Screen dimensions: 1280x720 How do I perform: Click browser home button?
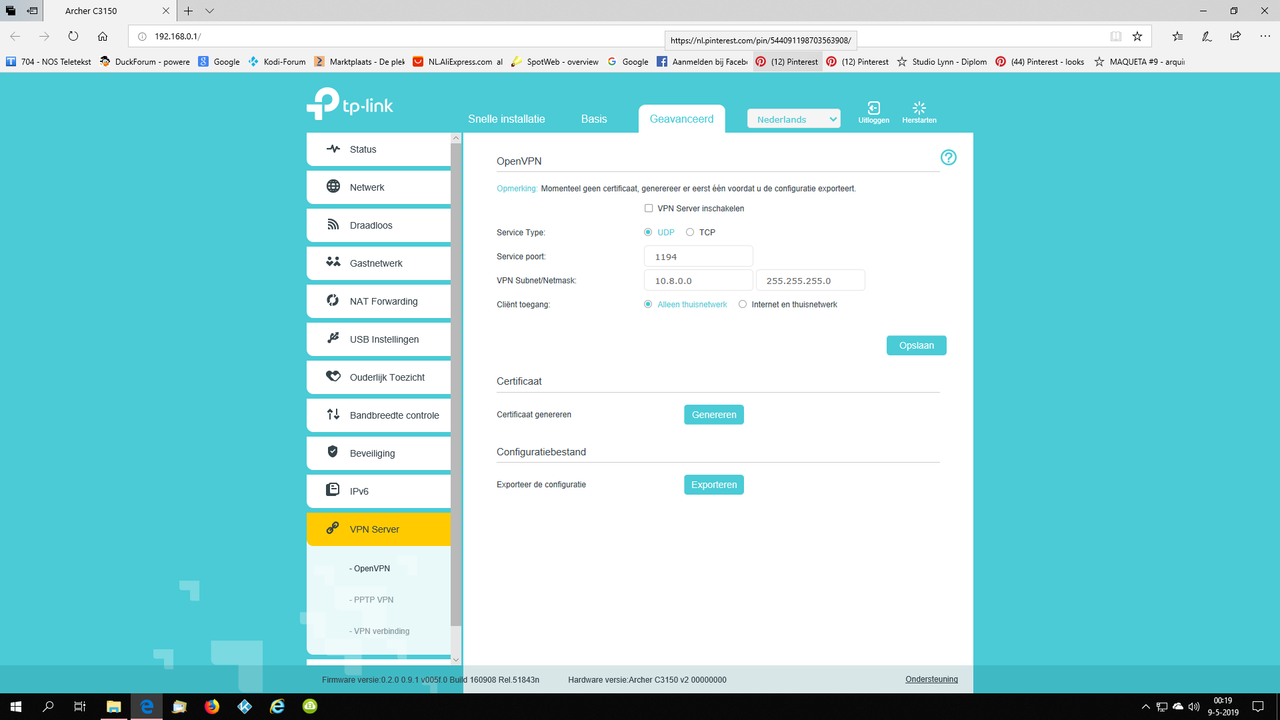coord(102,36)
